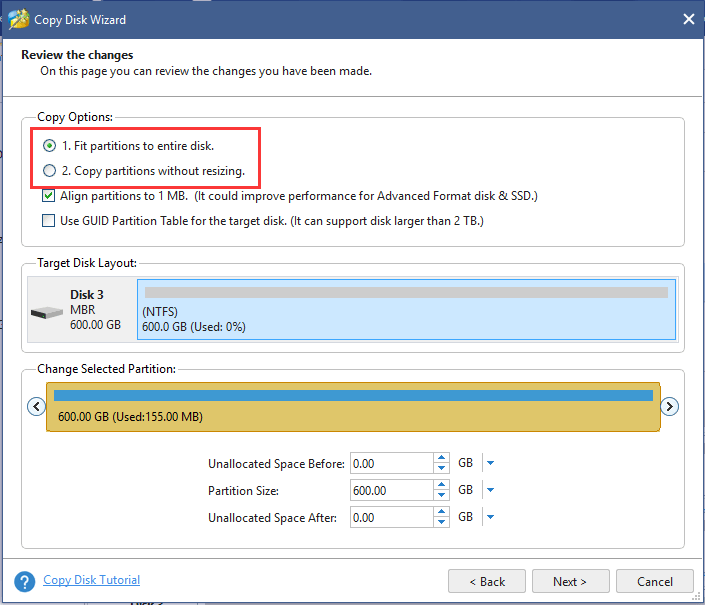Proceed with the Next button
Screen dimensions: 705x605
[571, 581]
